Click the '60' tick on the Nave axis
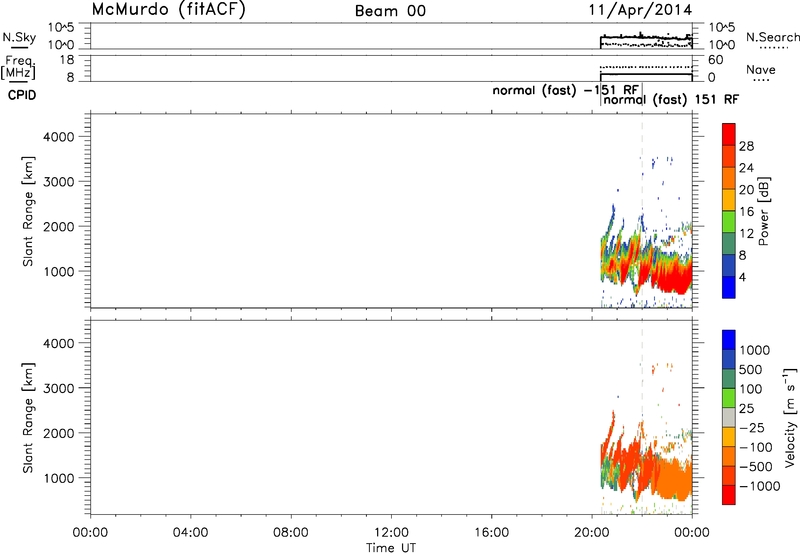The width and height of the screenshot is (800, 554). tap(715, 60)
